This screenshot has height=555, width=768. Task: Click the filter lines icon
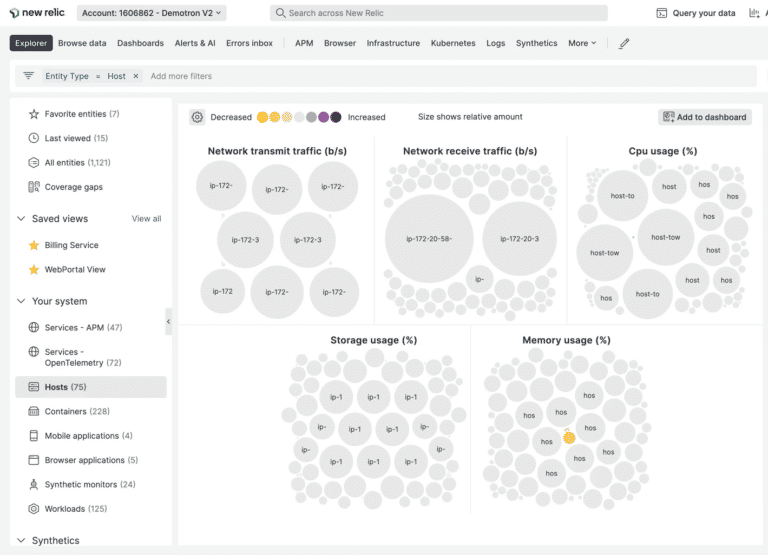point(28,76)
